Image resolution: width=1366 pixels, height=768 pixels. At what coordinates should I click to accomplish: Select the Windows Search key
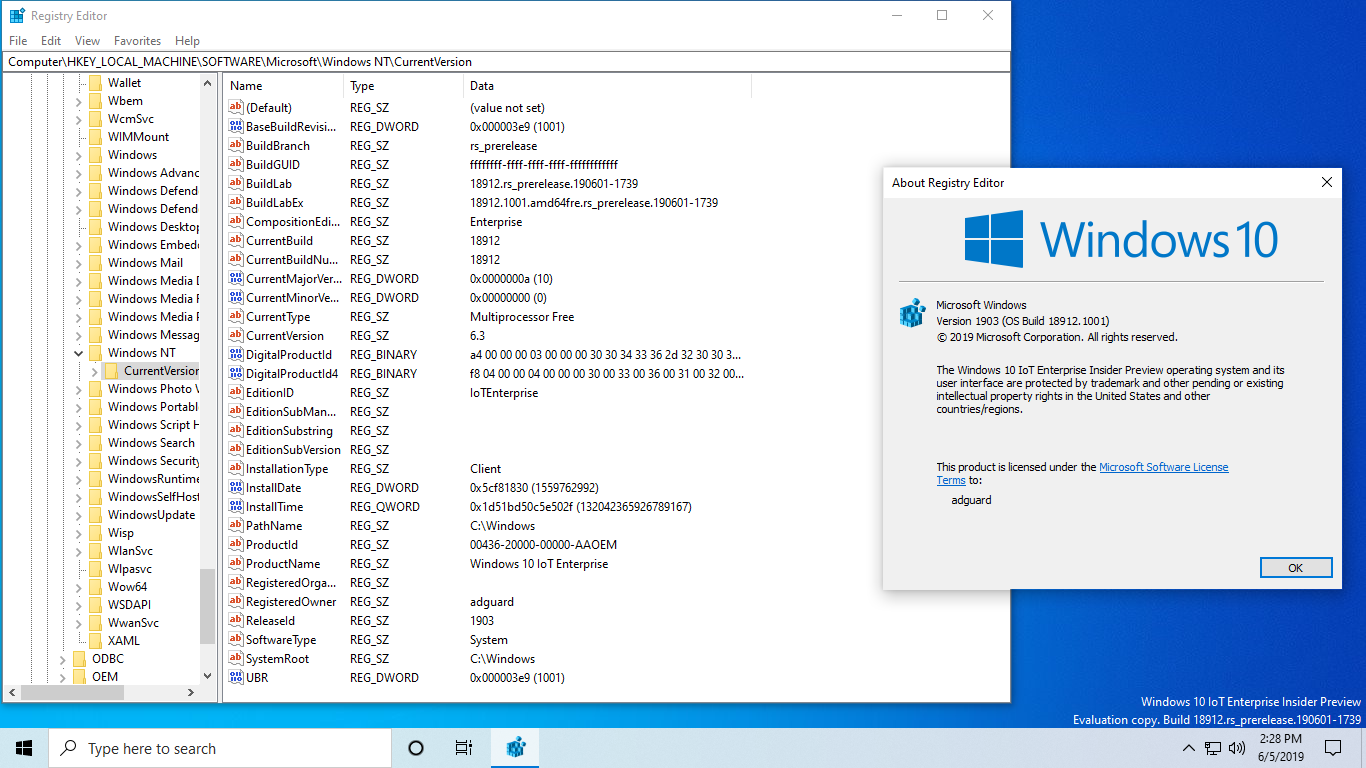pyautogui.click(x=151, y=443)
